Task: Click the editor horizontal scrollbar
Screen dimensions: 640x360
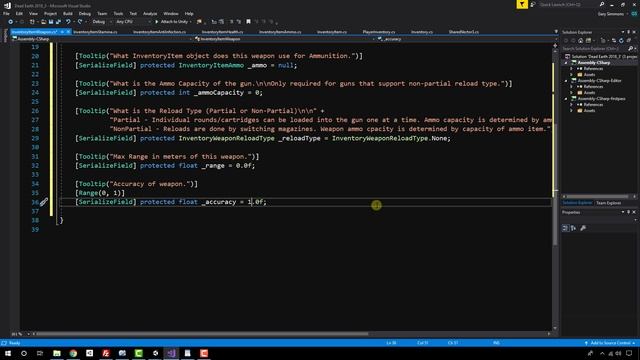Action: click(x=202, y=334)
